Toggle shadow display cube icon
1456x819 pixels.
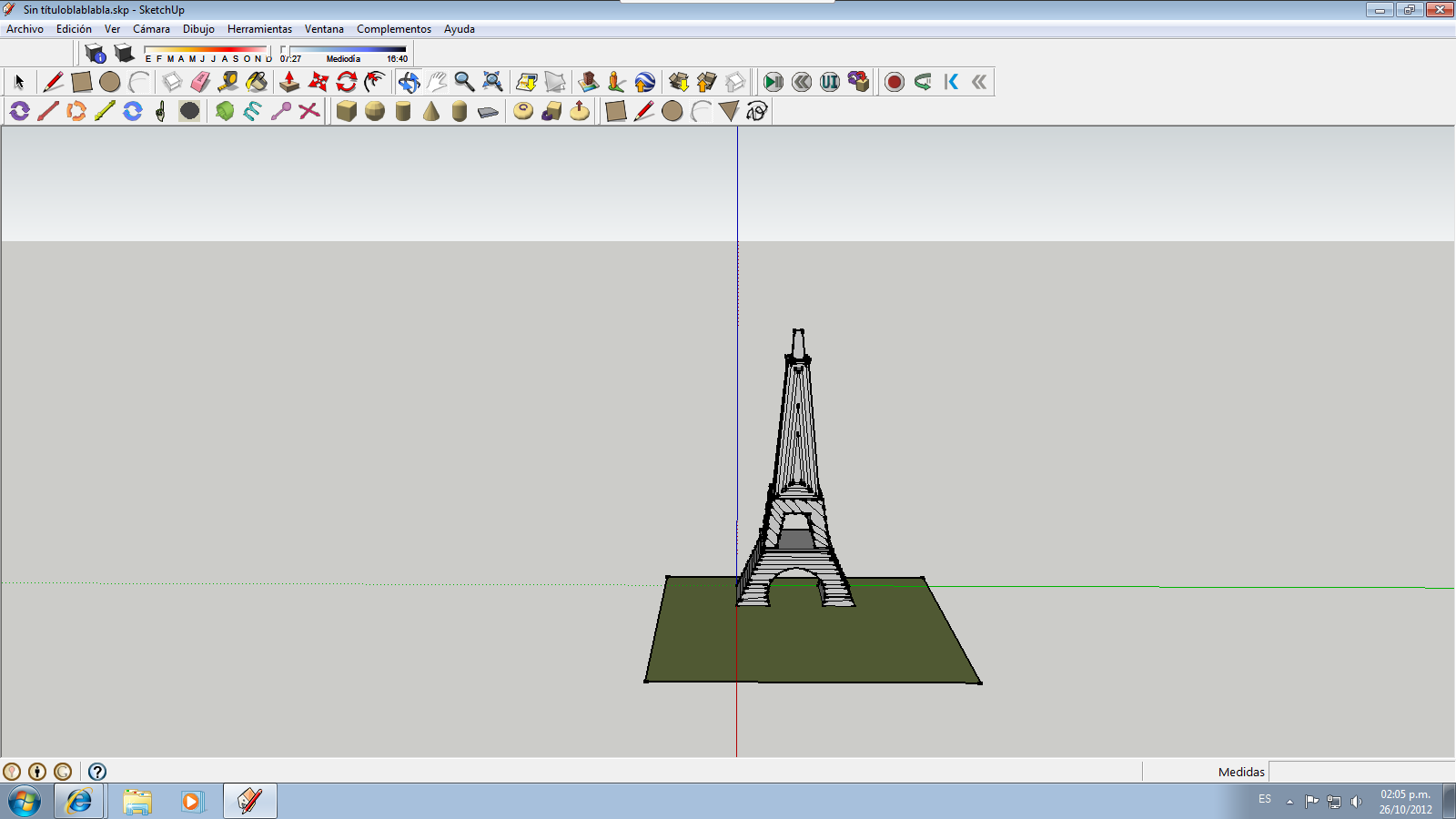(124, 53)
